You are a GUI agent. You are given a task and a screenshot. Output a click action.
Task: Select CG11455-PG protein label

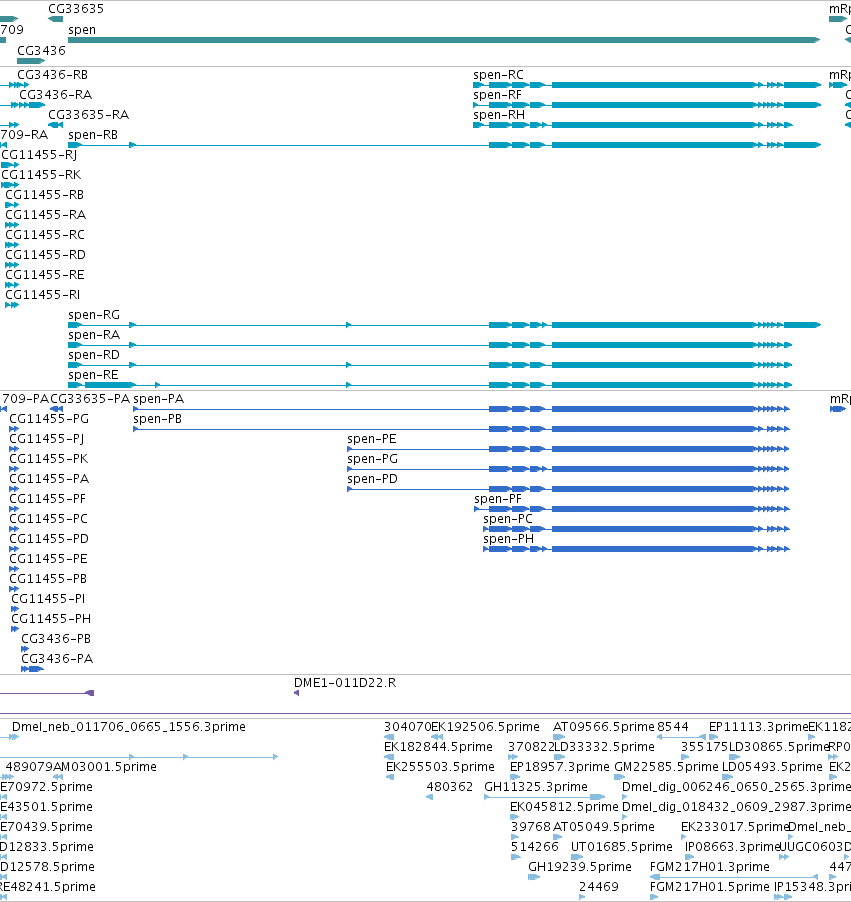[49, 419]
